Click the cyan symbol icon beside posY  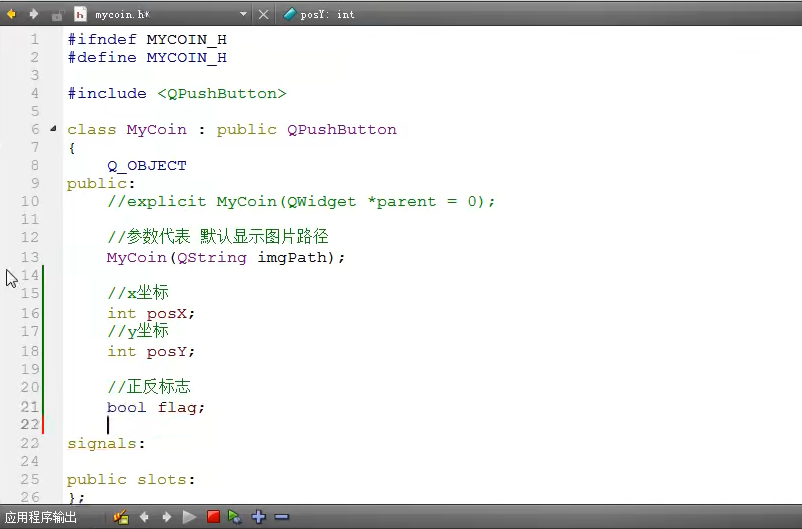(289, 14)
